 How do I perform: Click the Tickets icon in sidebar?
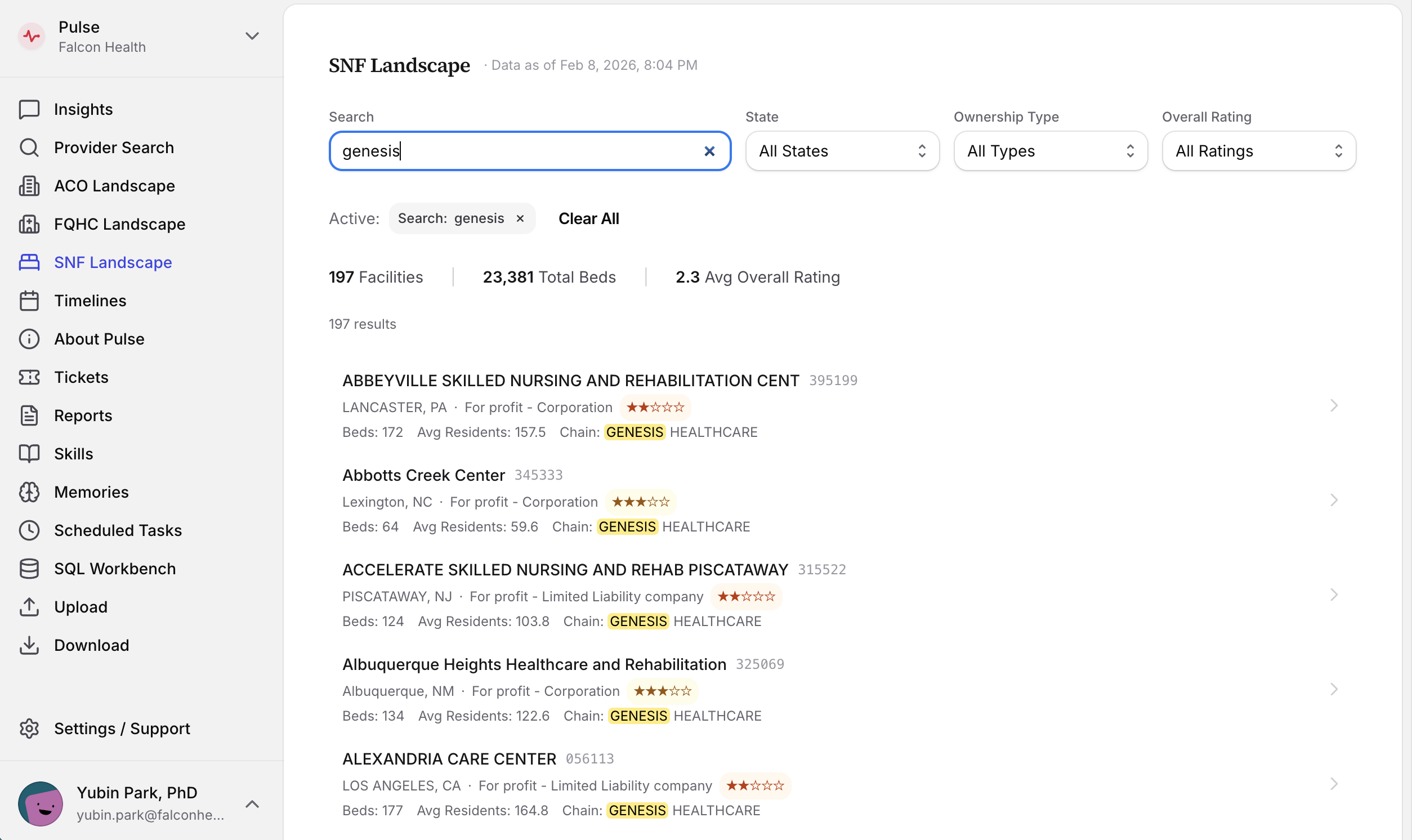click(x=29, y=378)
